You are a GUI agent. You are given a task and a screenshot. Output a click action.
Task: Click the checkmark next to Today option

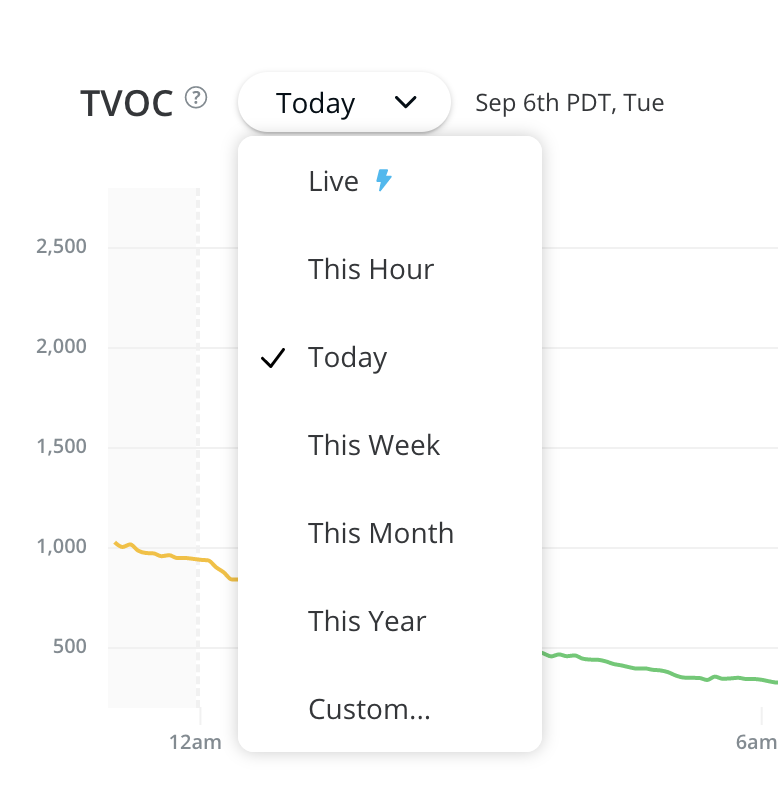point(273,358)
